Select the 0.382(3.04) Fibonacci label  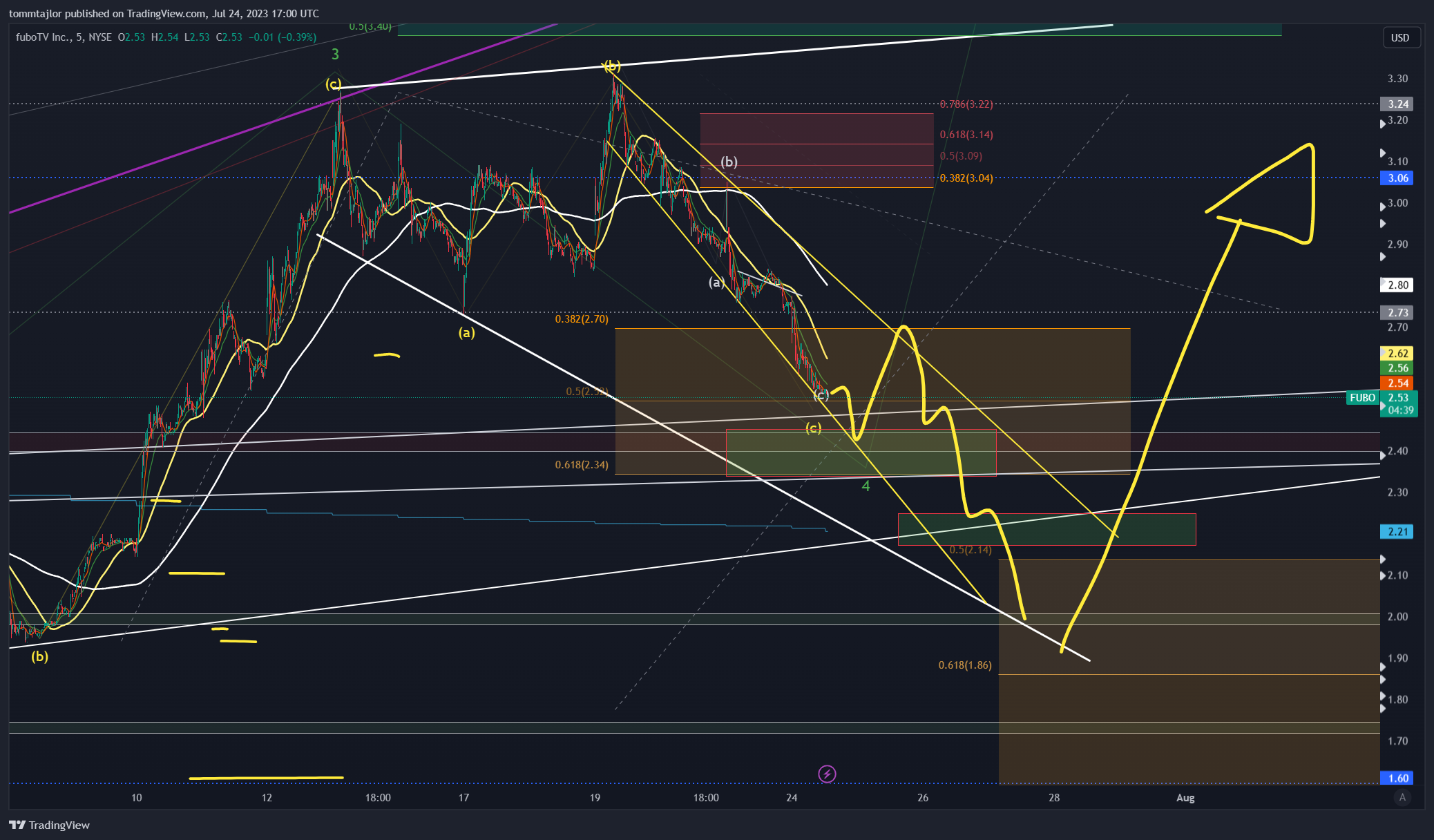pos(966,178)
